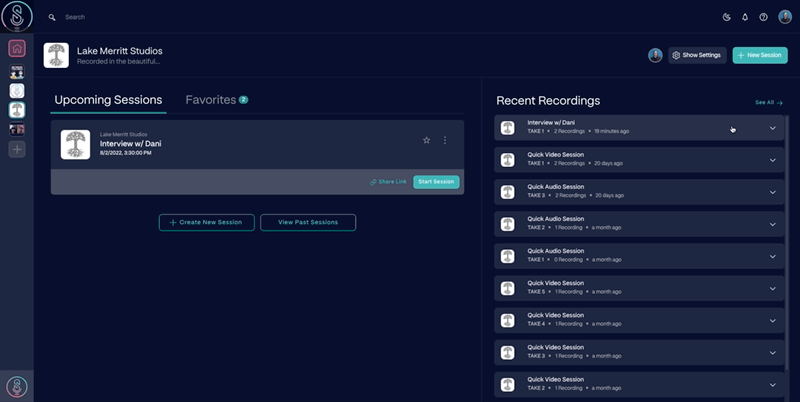
Task: Toggle dark mode moon icon
Action: pos(726,17)
